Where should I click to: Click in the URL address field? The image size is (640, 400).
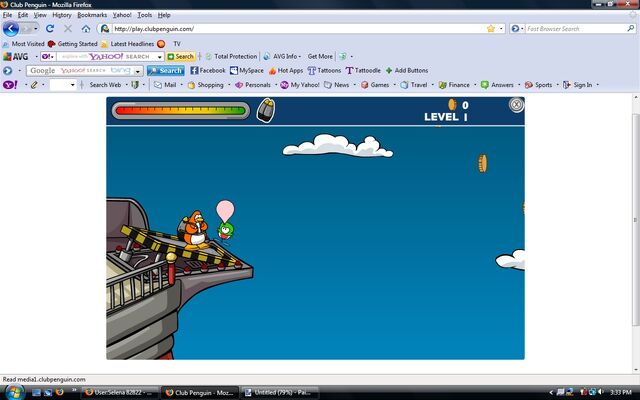pyautogui.click(x=299, y=29)
